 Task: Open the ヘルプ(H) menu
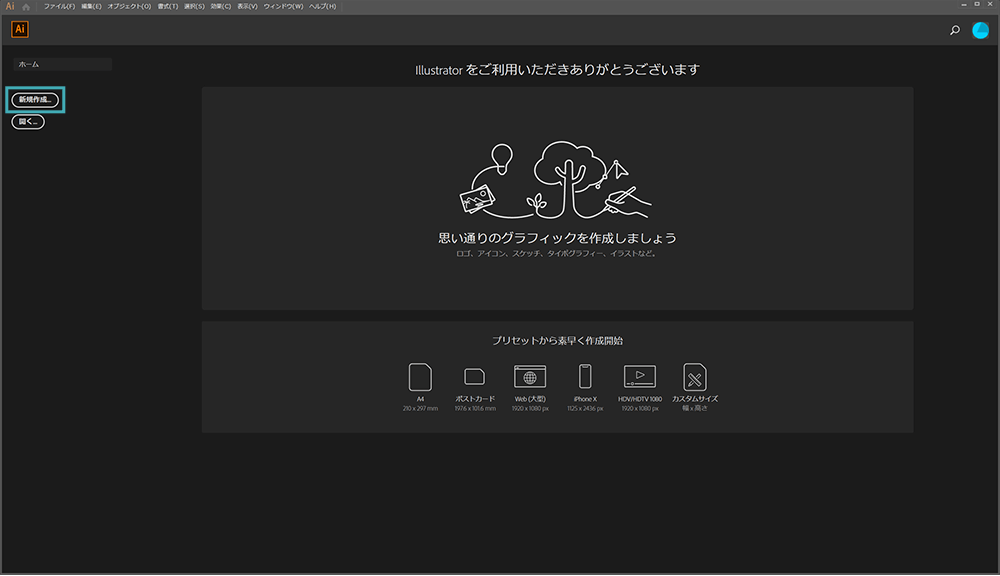[x=323, y=6]
